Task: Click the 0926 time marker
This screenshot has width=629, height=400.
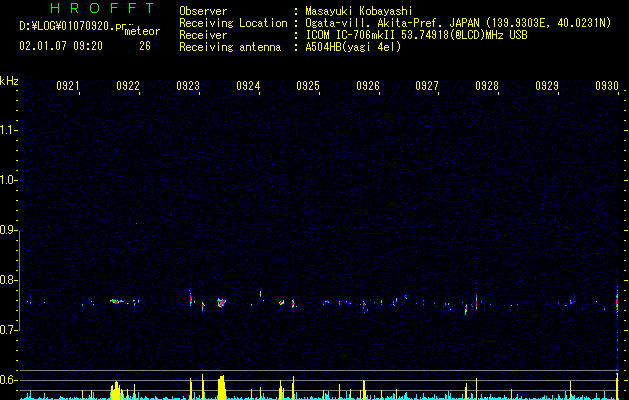Action: 368,85
